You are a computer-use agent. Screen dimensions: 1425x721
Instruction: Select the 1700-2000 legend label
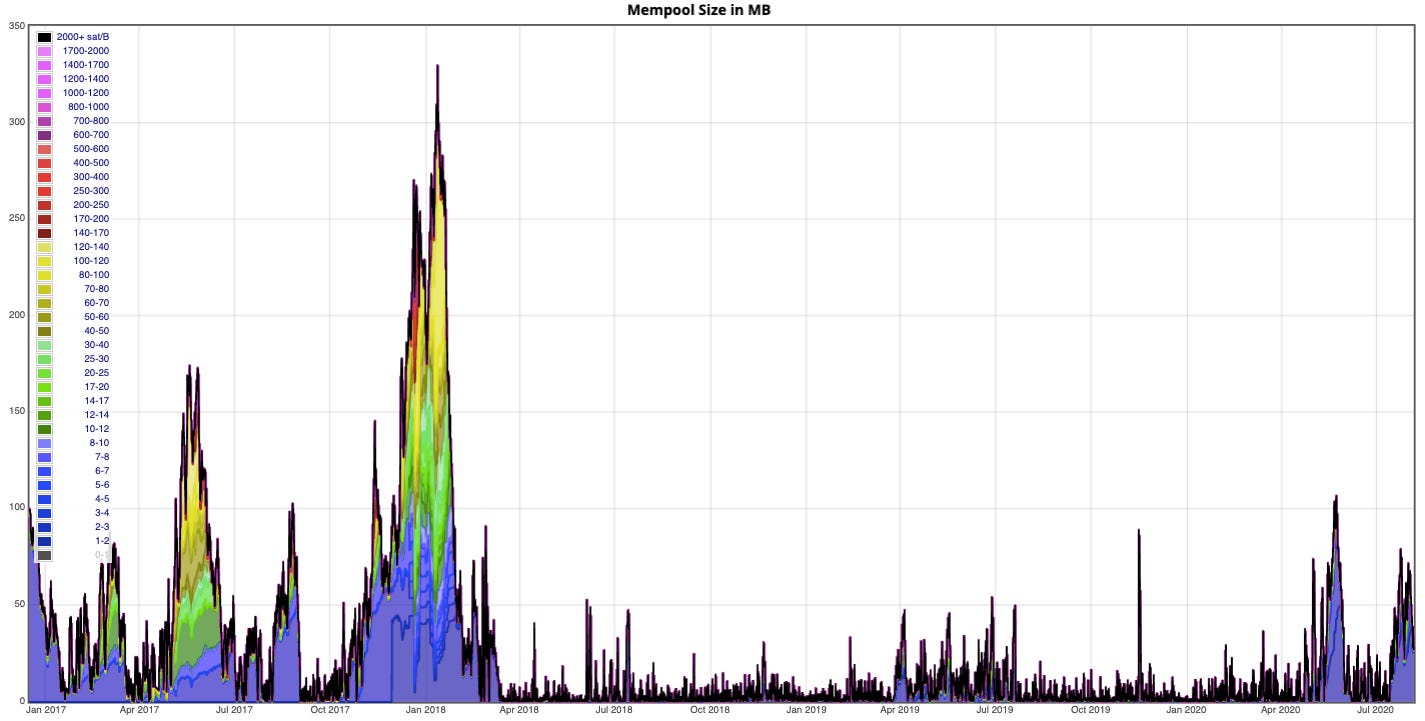(86, 51)
